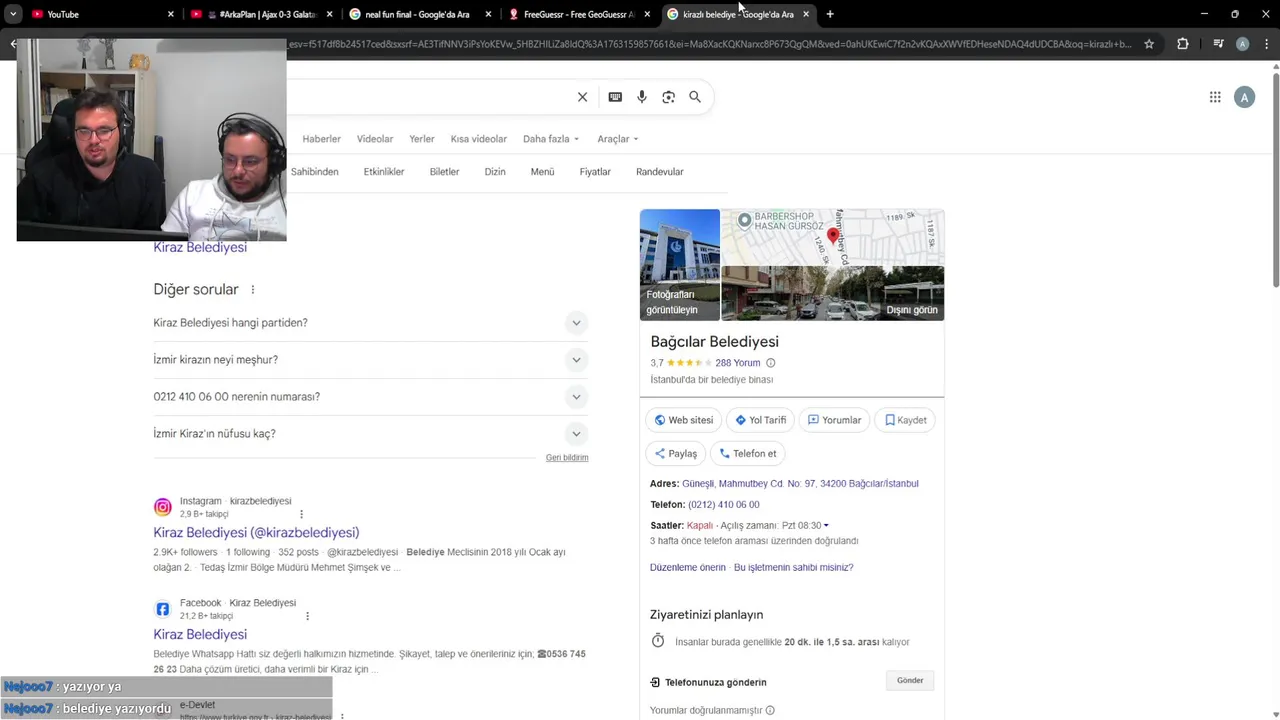This screenshot has height=720, width=1280.
Task: Open a new browser tab
Action: tap(830, 14)
